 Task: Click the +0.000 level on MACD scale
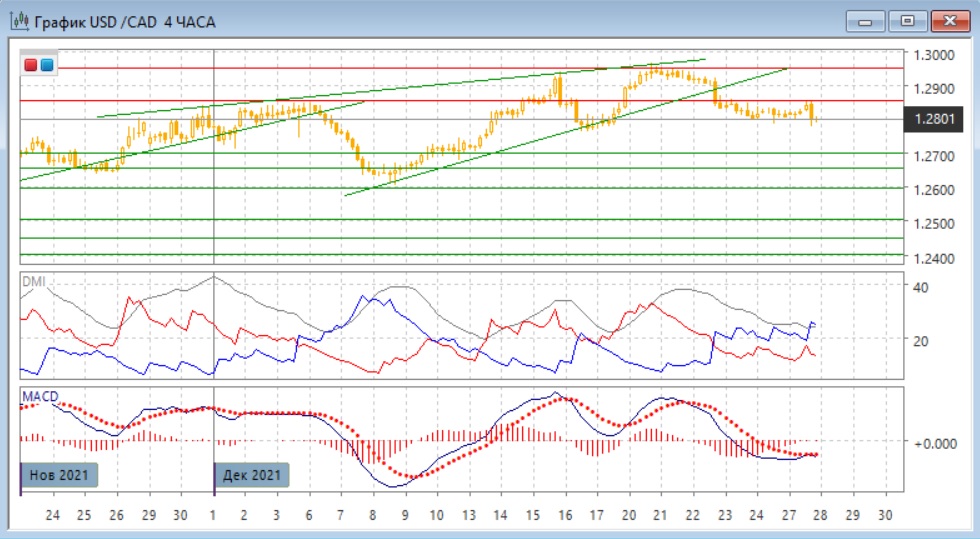click(x=932, y=442)
